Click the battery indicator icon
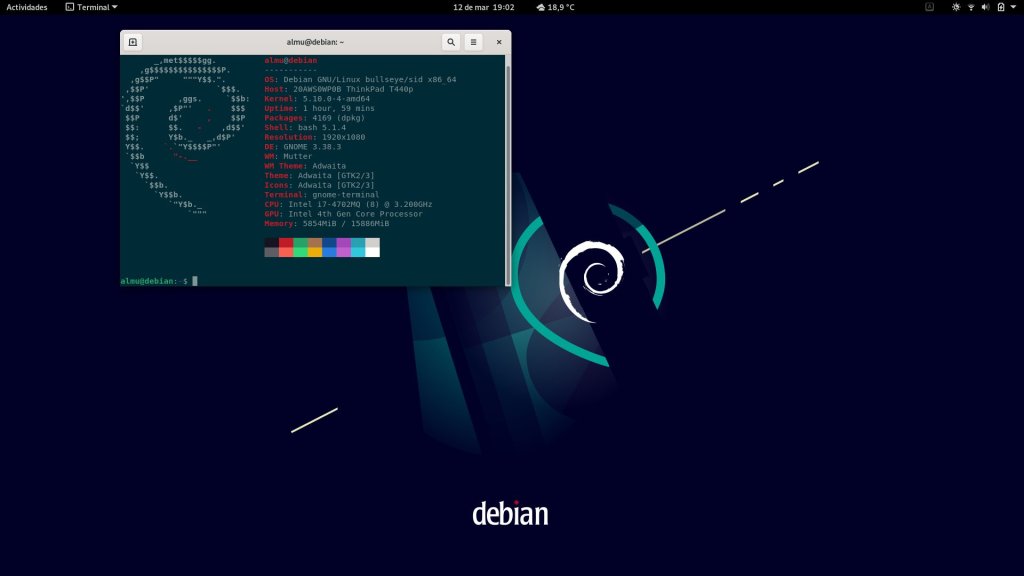This screenshot has height=576, width=1024. point(999,7)
